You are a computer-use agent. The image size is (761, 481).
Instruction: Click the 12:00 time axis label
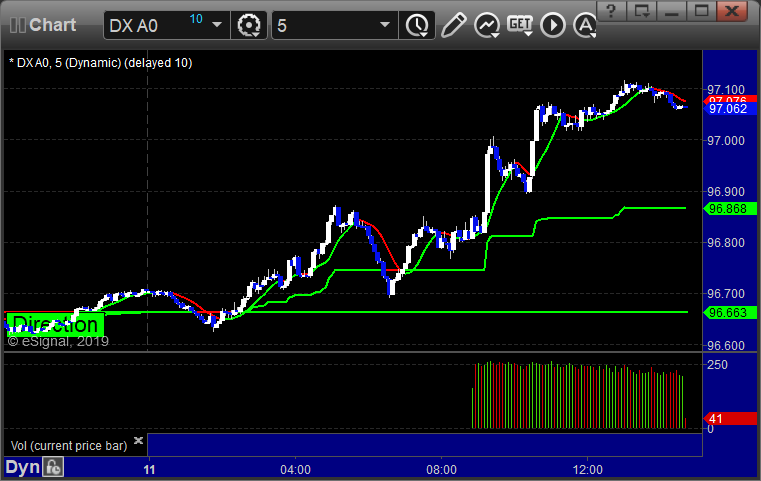point(587,470)
